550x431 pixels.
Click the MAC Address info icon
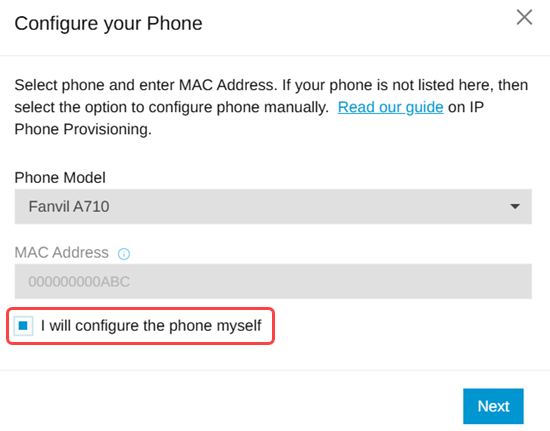[x=124, y=254]
